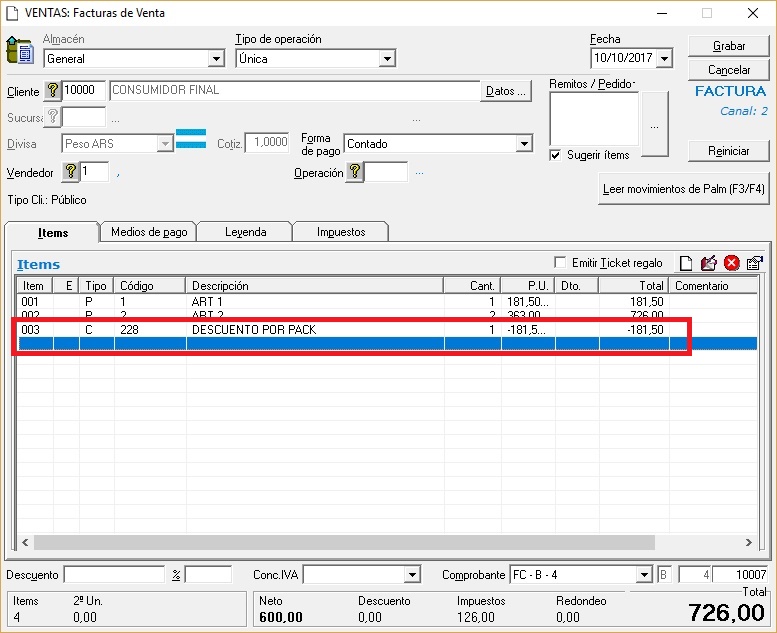The height and width of the screenshot is (633, 777).
Task: Open the item properties icon
Action: click(755, 263)
